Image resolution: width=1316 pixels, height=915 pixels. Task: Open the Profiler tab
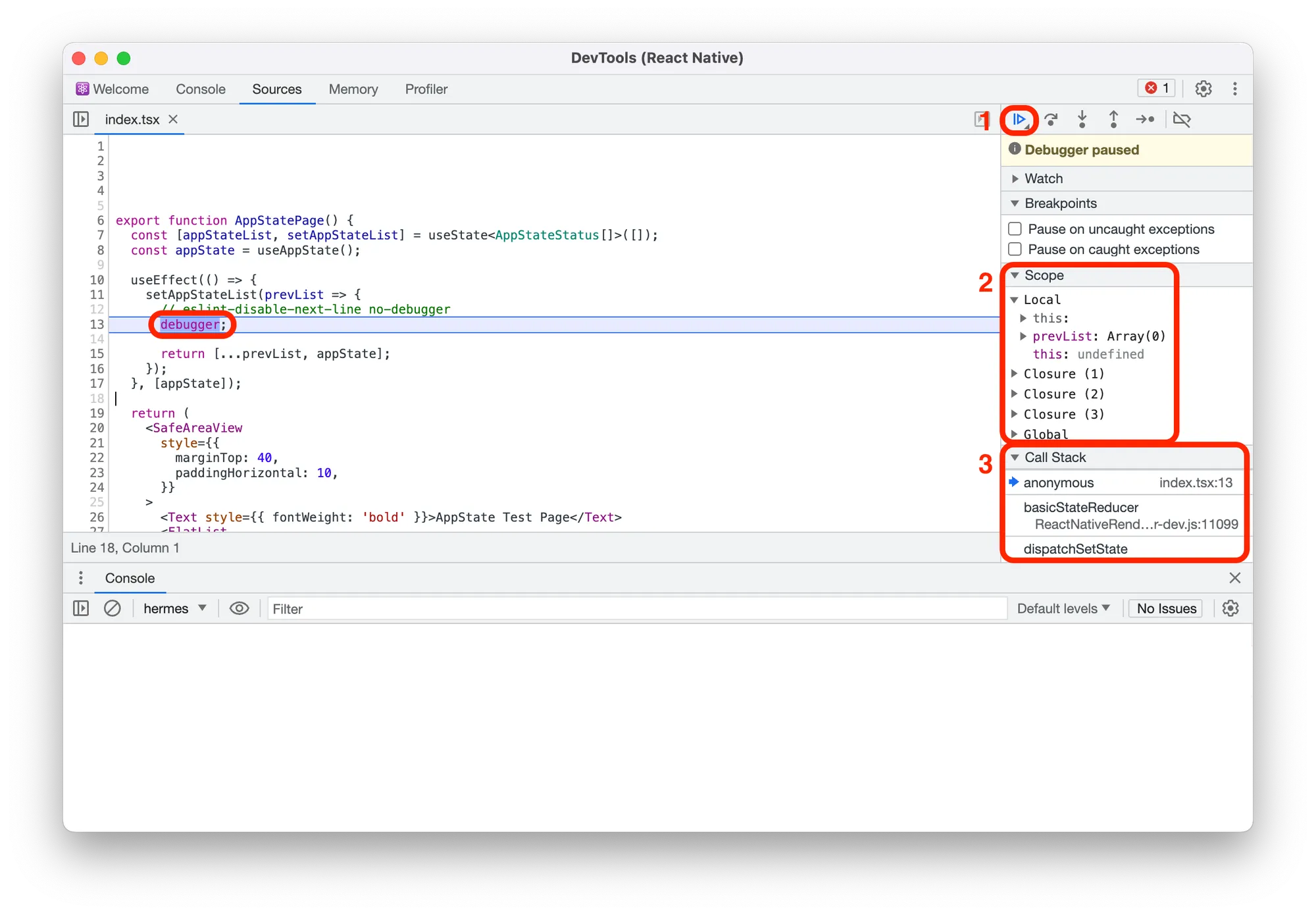tap(426, 89)
